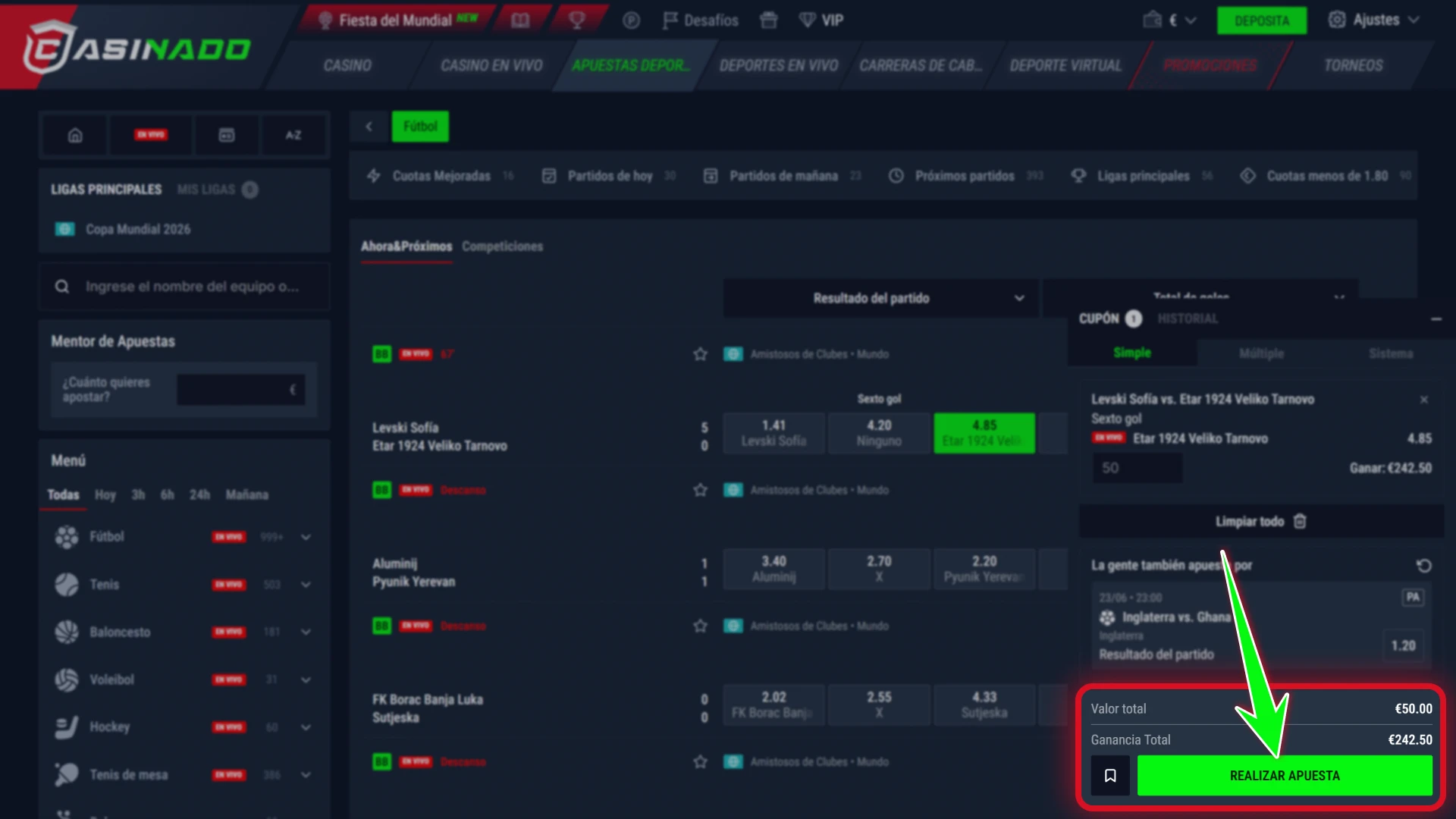1456x819 pixels.
Task: Switch to the Competiciones tab
Action: click(x=502, y=246)
